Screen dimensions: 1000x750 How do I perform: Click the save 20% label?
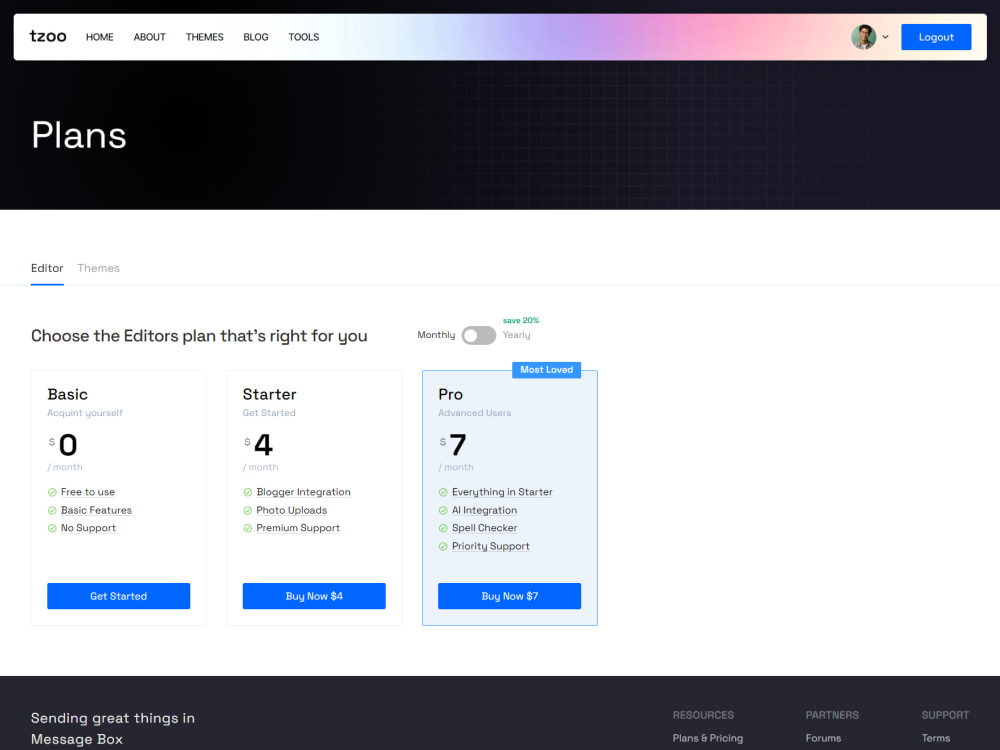[x=520, y=320]
